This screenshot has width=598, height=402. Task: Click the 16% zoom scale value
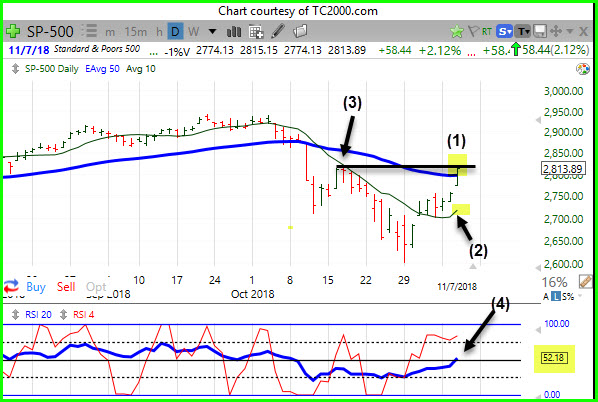pos(554,282)
